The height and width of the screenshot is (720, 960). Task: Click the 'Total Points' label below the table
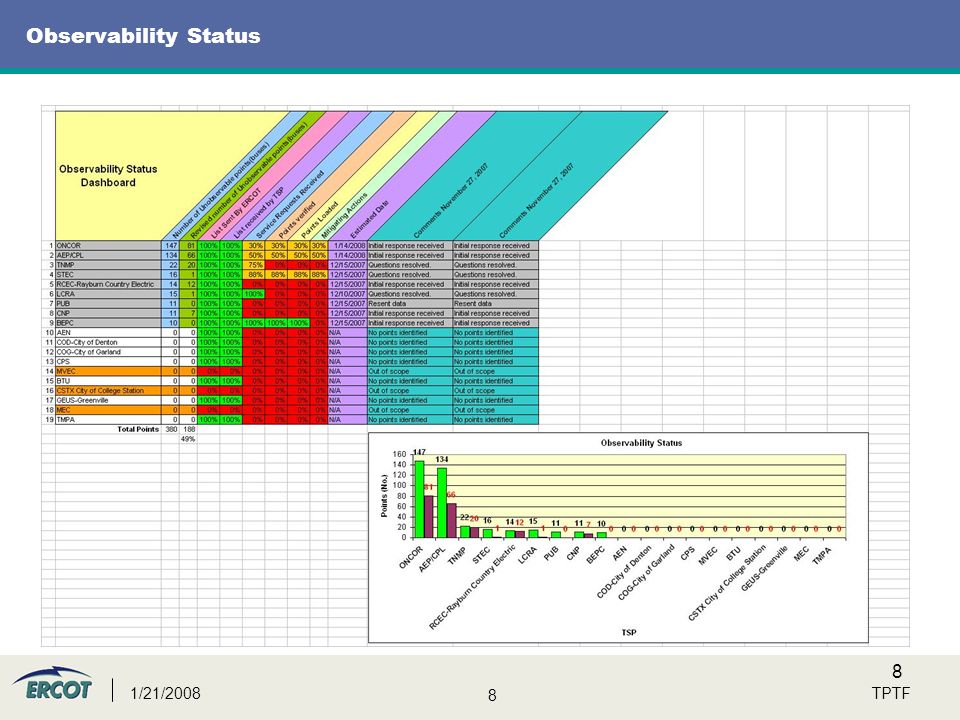pos(138,429)
